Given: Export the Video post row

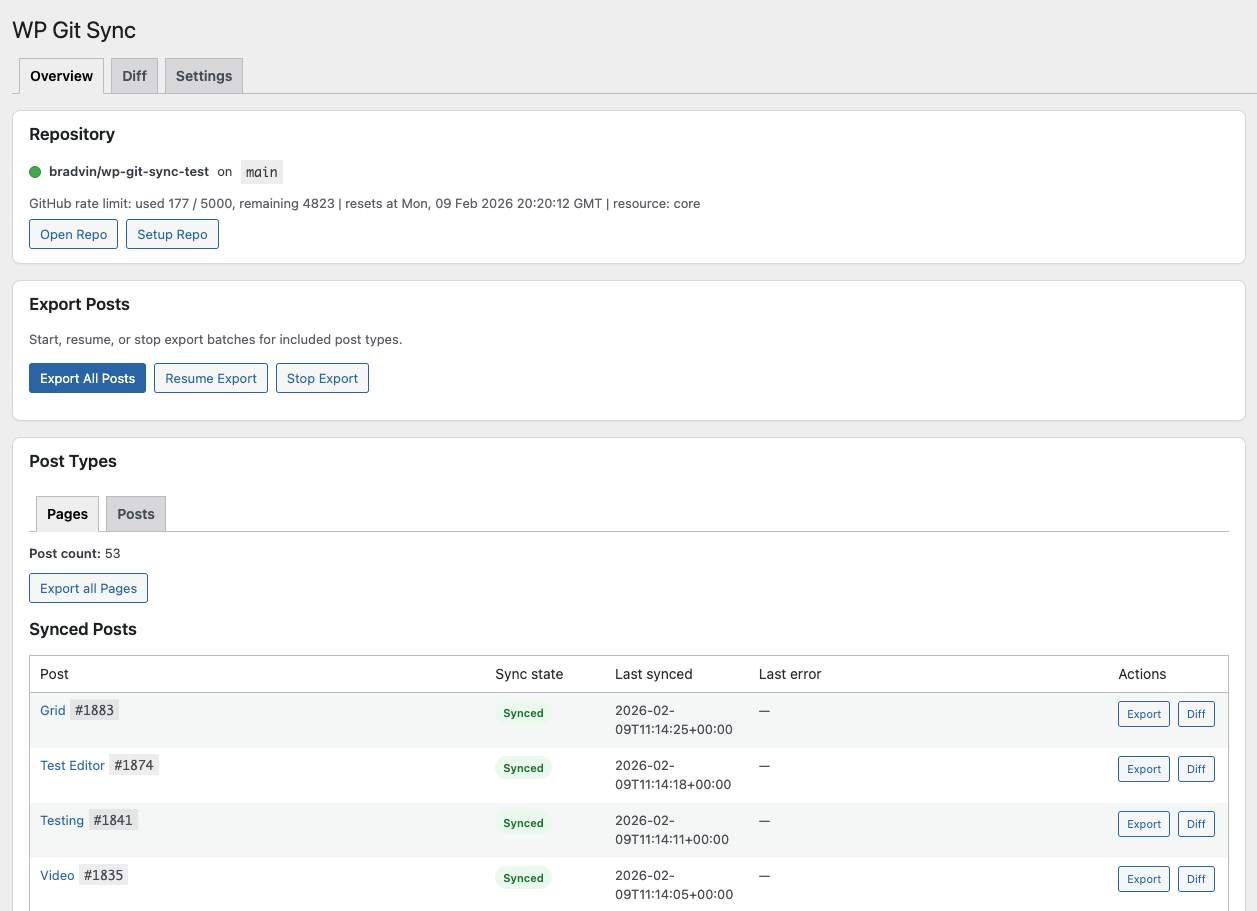Looking at the screenshot, I should pyautogui.click(x=1144, y=879).
